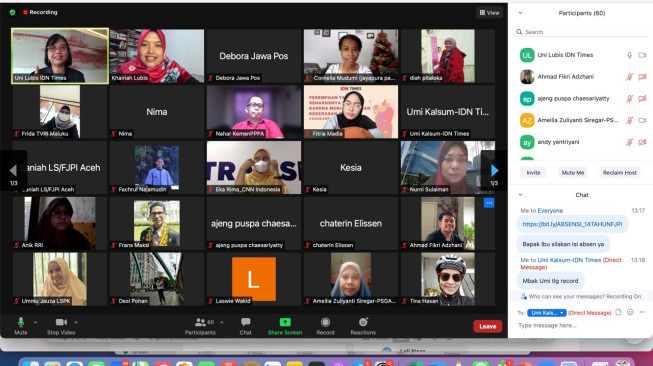
Task: Open more options on Ahmad Fikri tile
Action: point(489,203)
